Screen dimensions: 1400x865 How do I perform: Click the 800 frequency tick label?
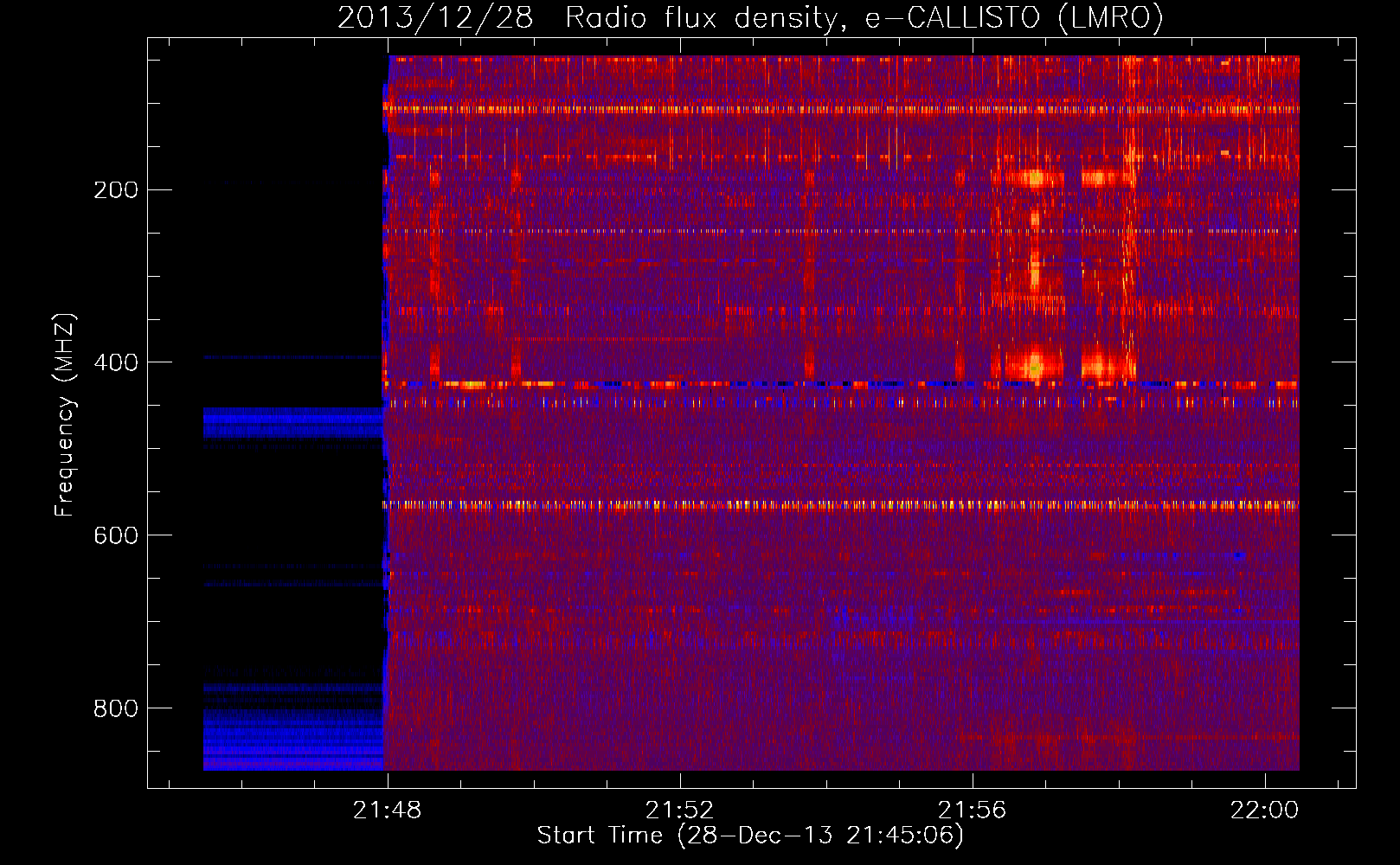pyautogui.click(x=116, y=708)
